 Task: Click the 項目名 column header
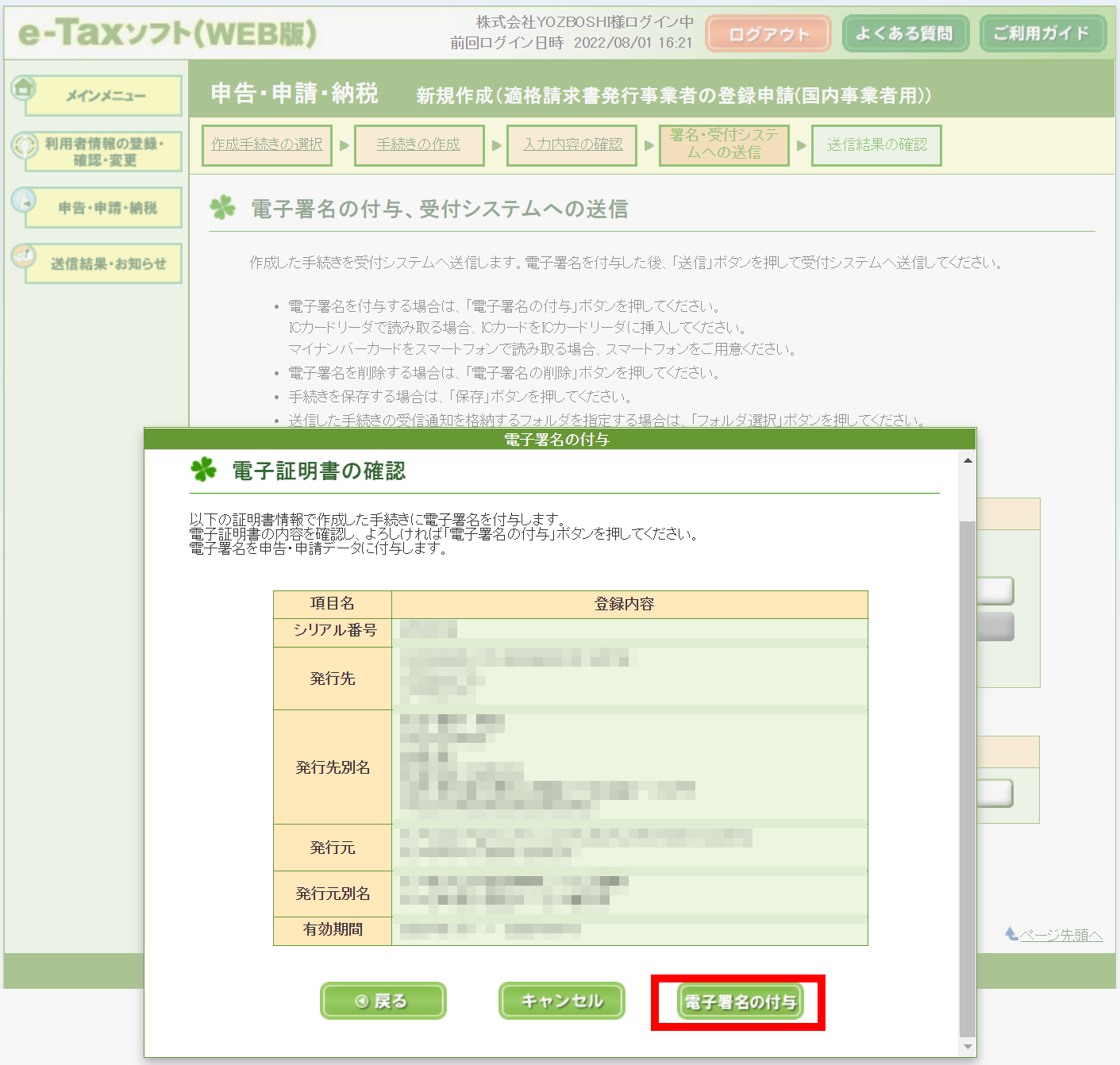coord(333,604)
